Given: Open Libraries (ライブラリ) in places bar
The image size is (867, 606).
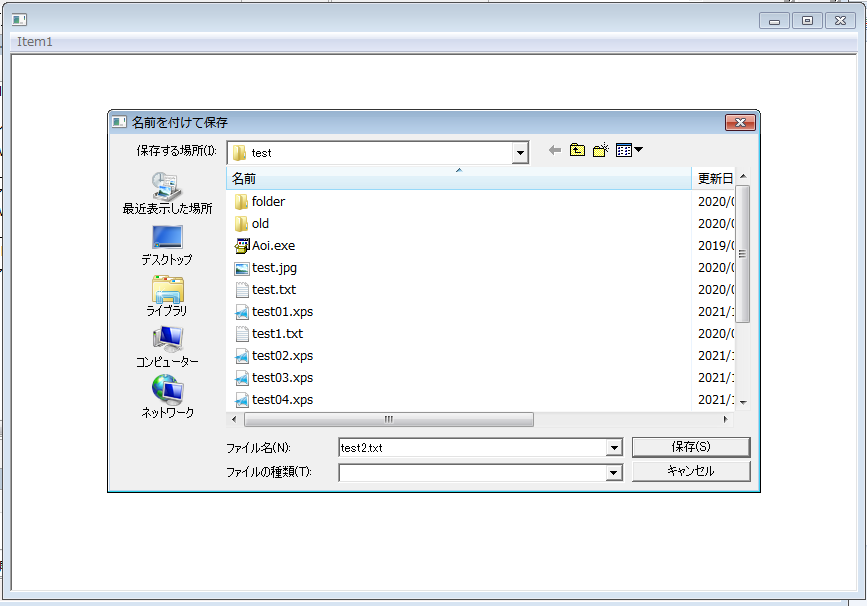Looking at the screenshot, I should point(167,296).
